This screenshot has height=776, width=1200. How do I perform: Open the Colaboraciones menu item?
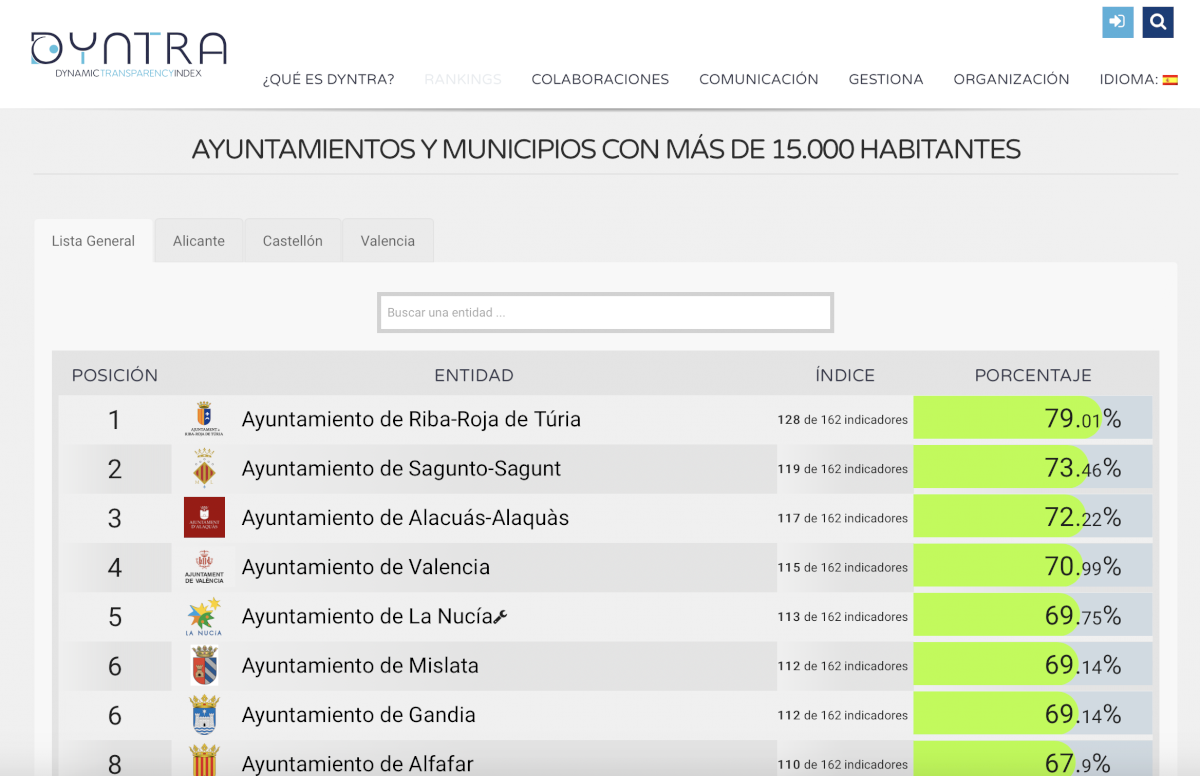tap(600, 80)
